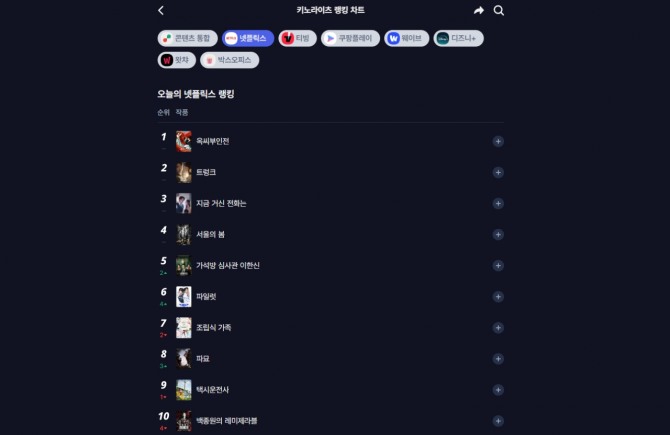Add 서울의 봄 with plus icon
Screen dimensions: 670x435
pyautogui.click(x=498, y=235)
